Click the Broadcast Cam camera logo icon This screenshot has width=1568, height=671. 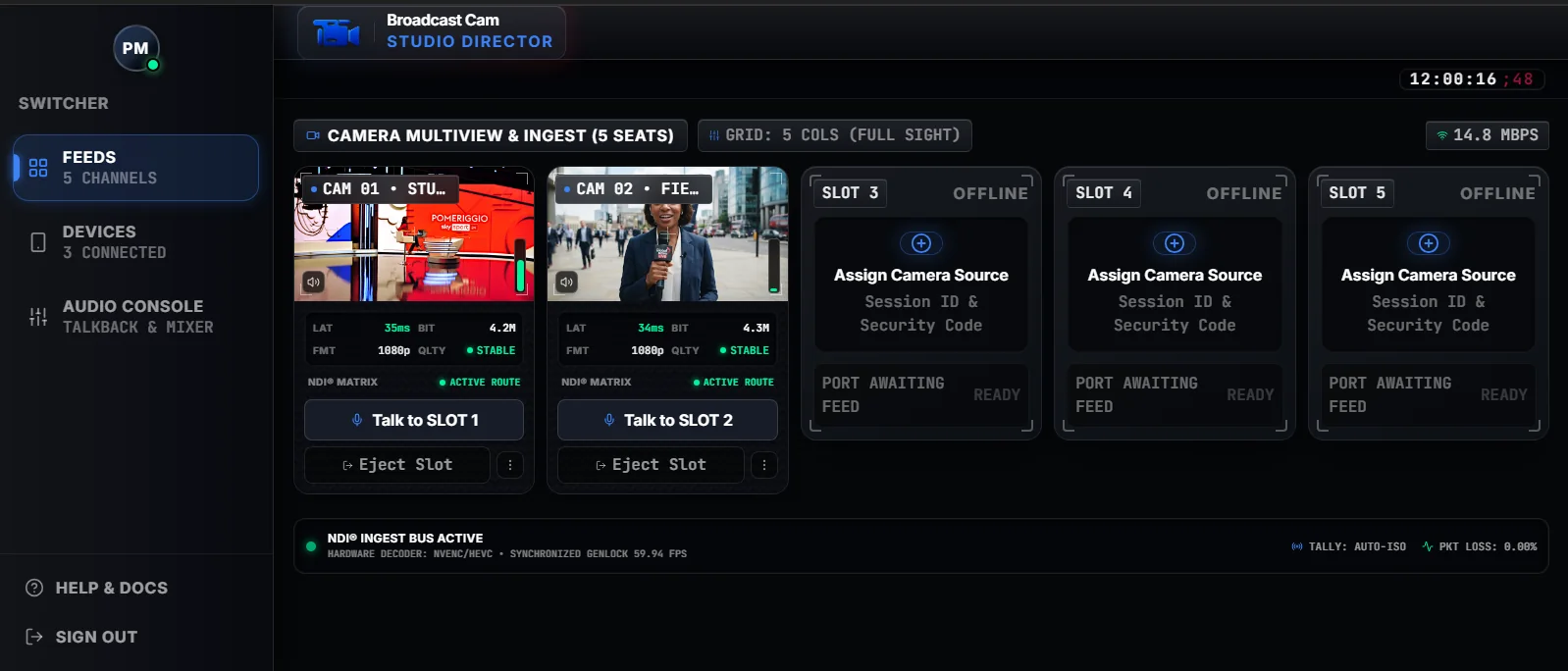tap(337, 32)
